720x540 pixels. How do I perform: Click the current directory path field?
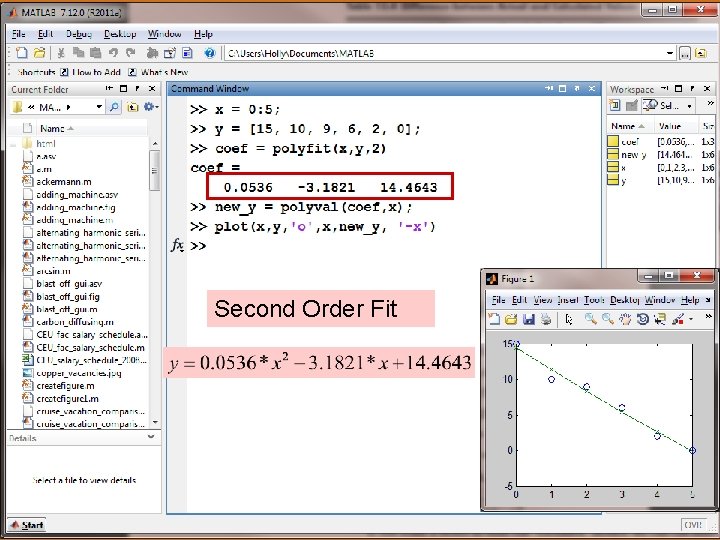(444, 53)
